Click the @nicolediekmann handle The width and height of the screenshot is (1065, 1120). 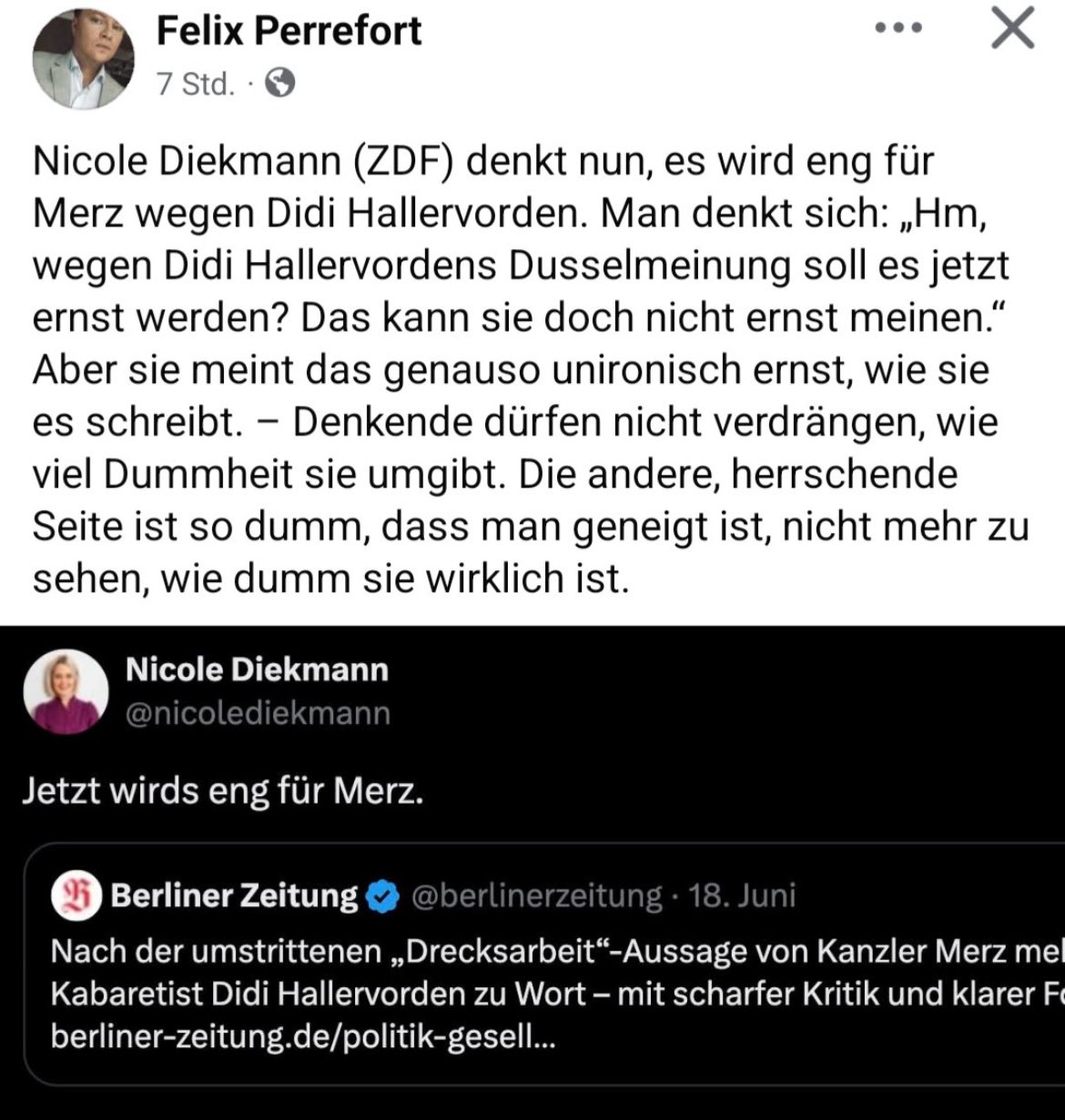(258, 712)
